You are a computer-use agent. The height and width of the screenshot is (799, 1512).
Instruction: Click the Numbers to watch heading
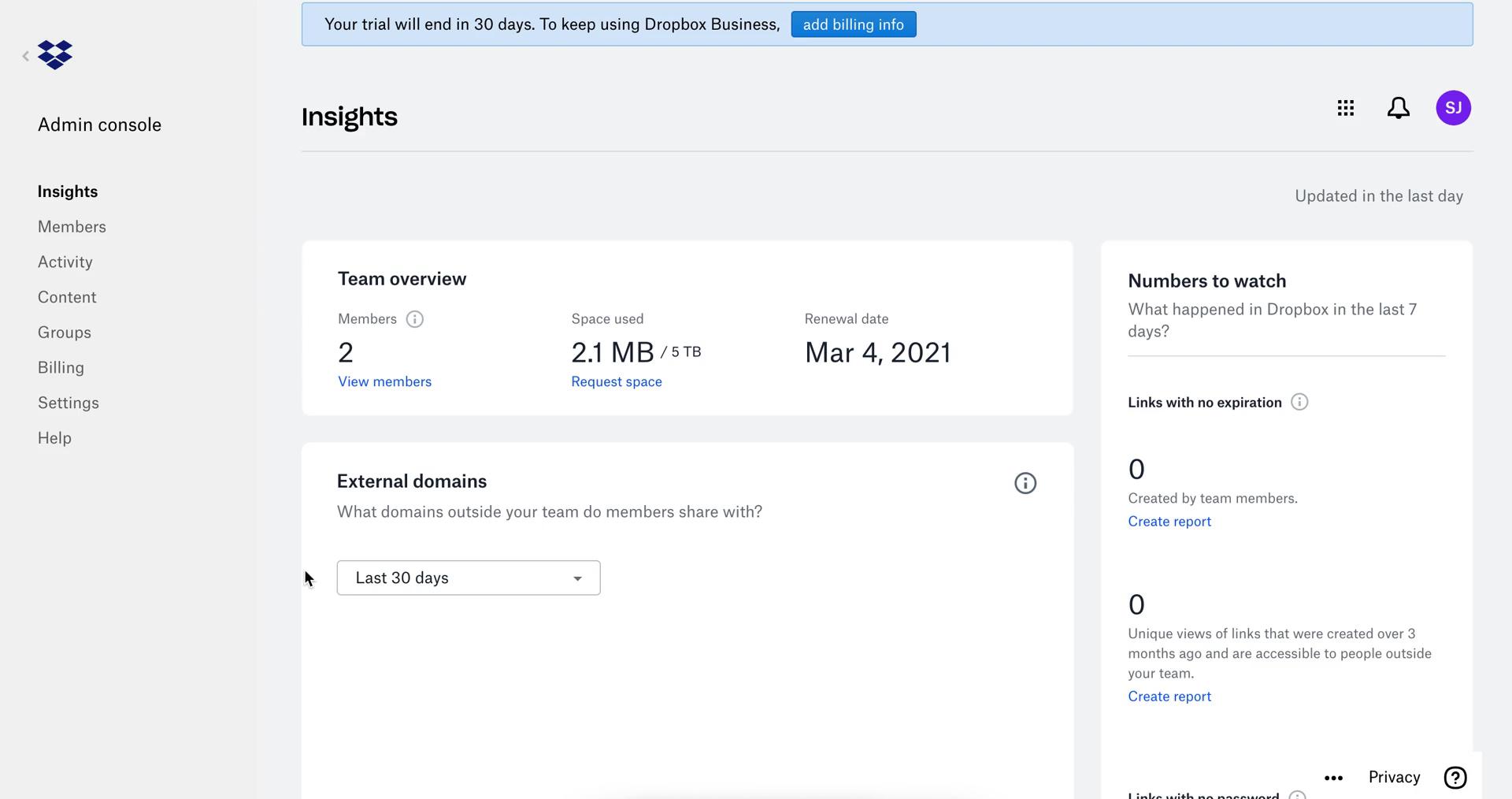click(1206, 281)
